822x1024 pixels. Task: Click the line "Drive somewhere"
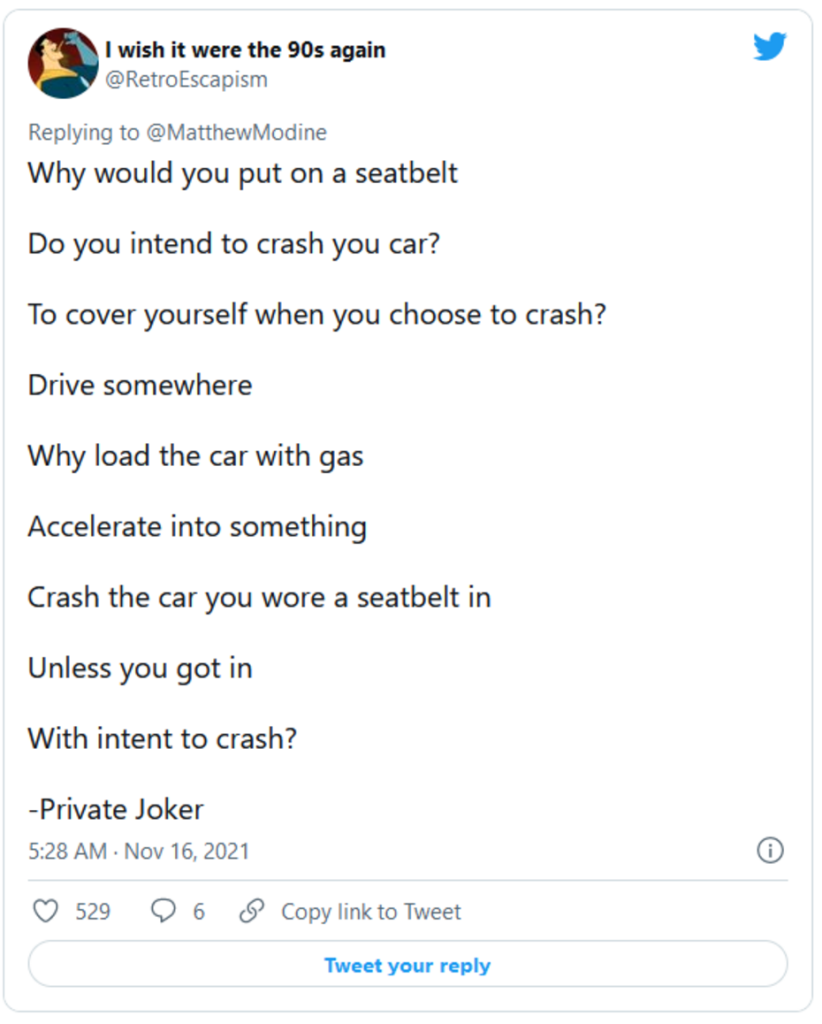140,385
